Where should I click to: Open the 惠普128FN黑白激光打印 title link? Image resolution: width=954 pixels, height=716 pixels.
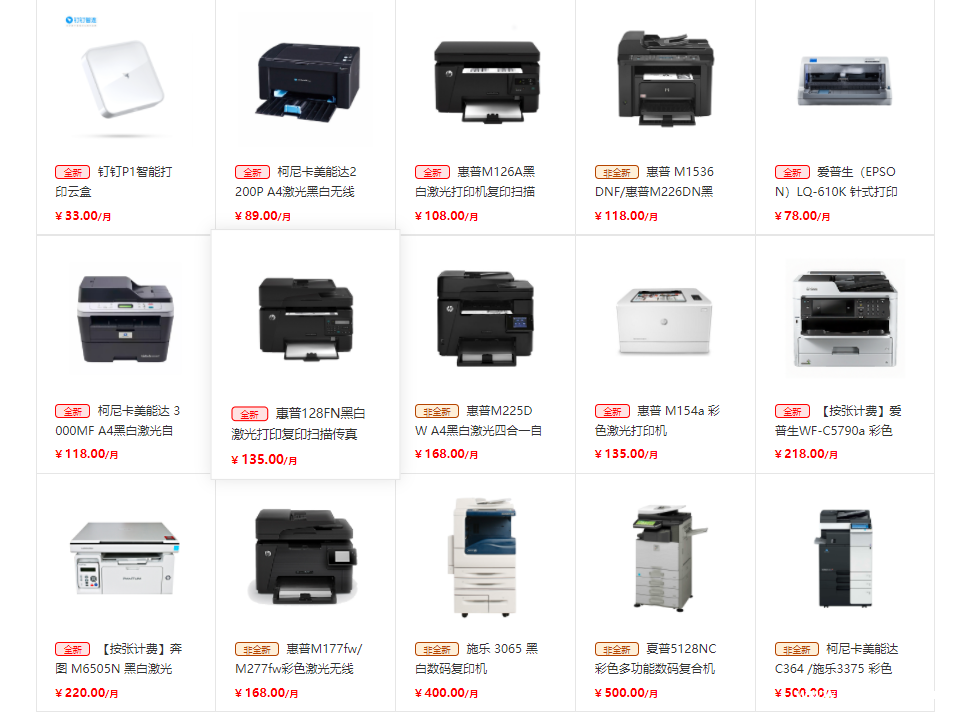(298, 423)
